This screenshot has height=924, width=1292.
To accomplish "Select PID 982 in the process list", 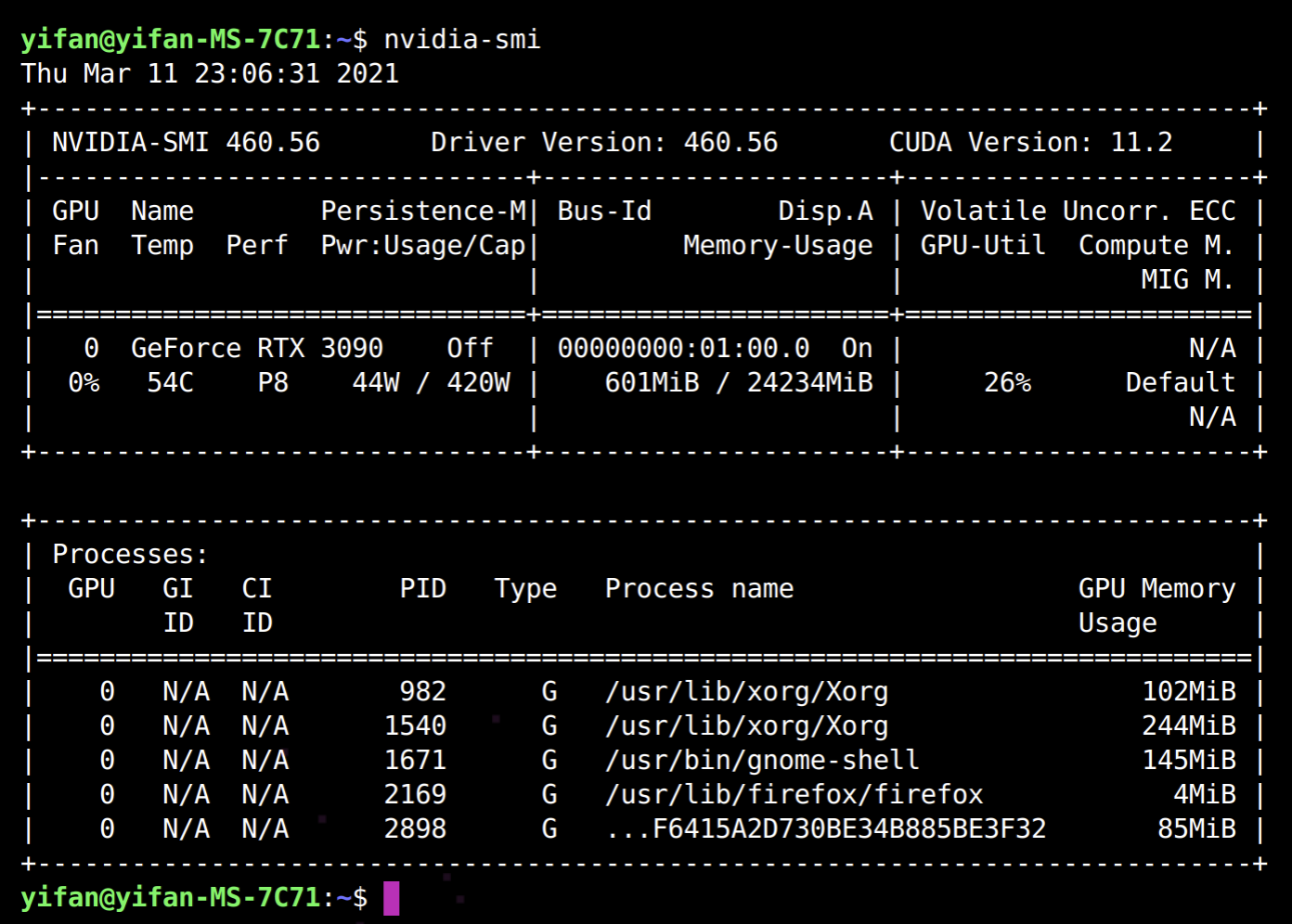I will [x=424, y=691].
